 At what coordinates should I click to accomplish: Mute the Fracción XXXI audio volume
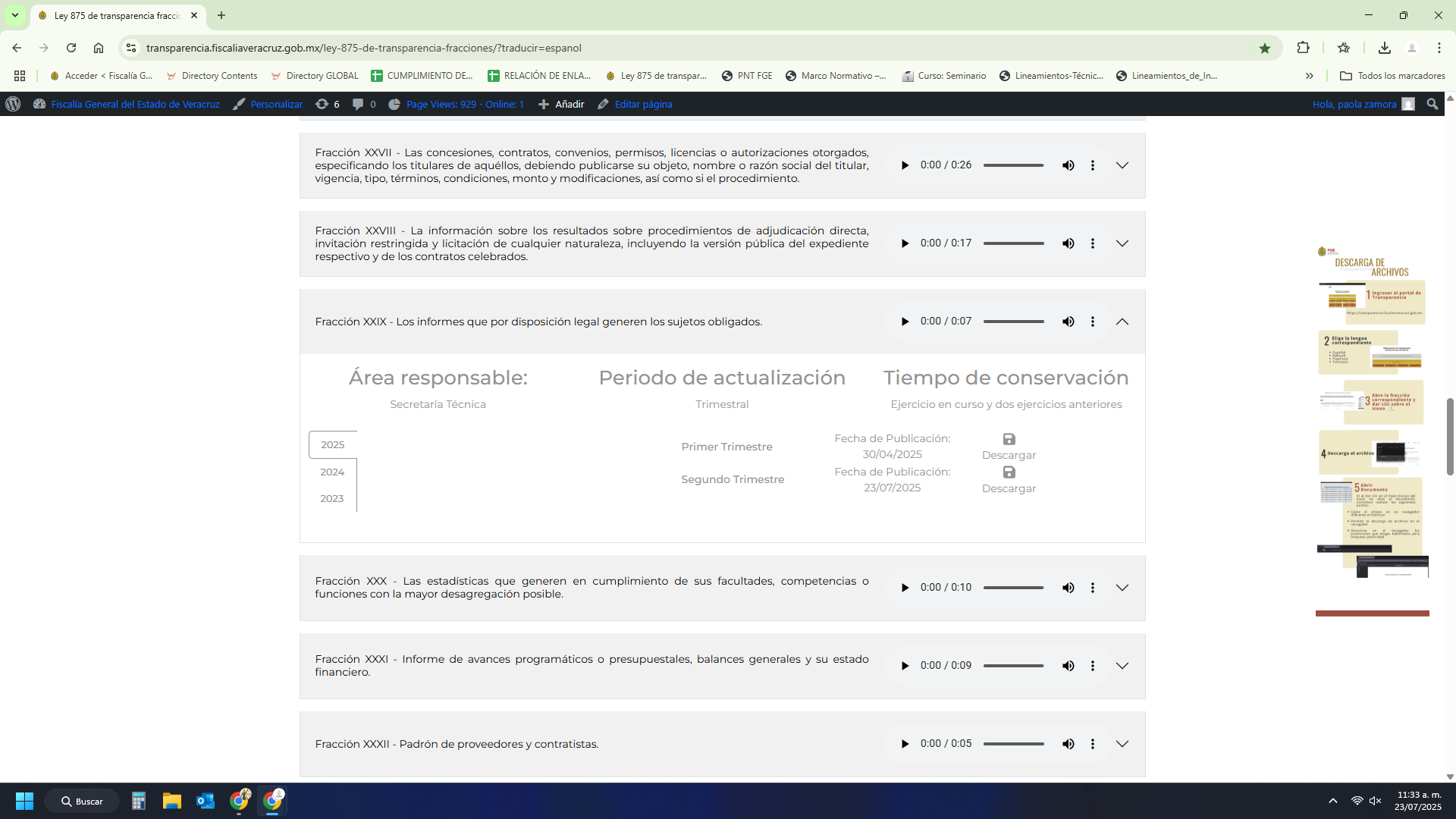pos(1068,666)
